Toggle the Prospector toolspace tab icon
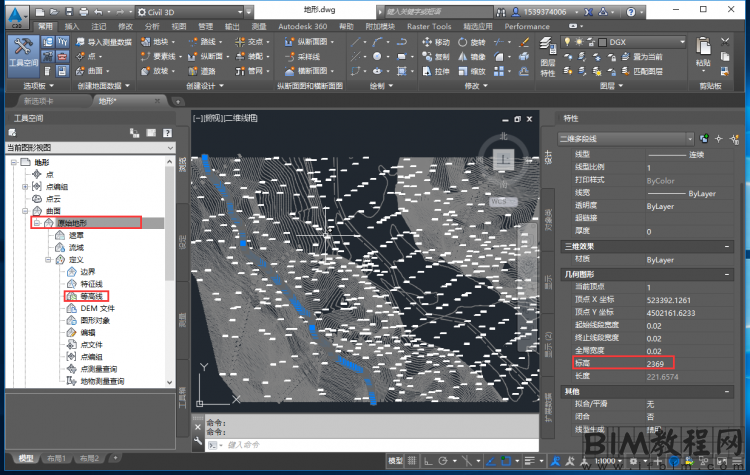750x475 pixels. (x=47, y=42)
